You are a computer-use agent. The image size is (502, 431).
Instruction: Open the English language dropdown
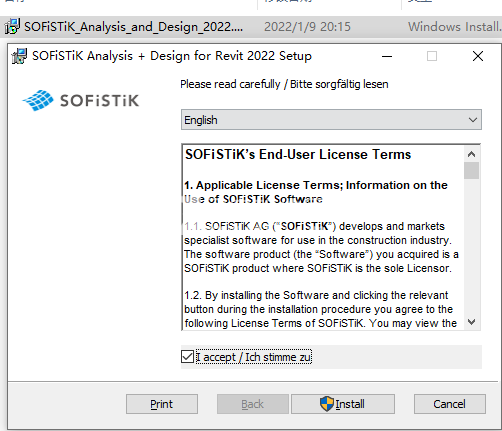[331, 120]
